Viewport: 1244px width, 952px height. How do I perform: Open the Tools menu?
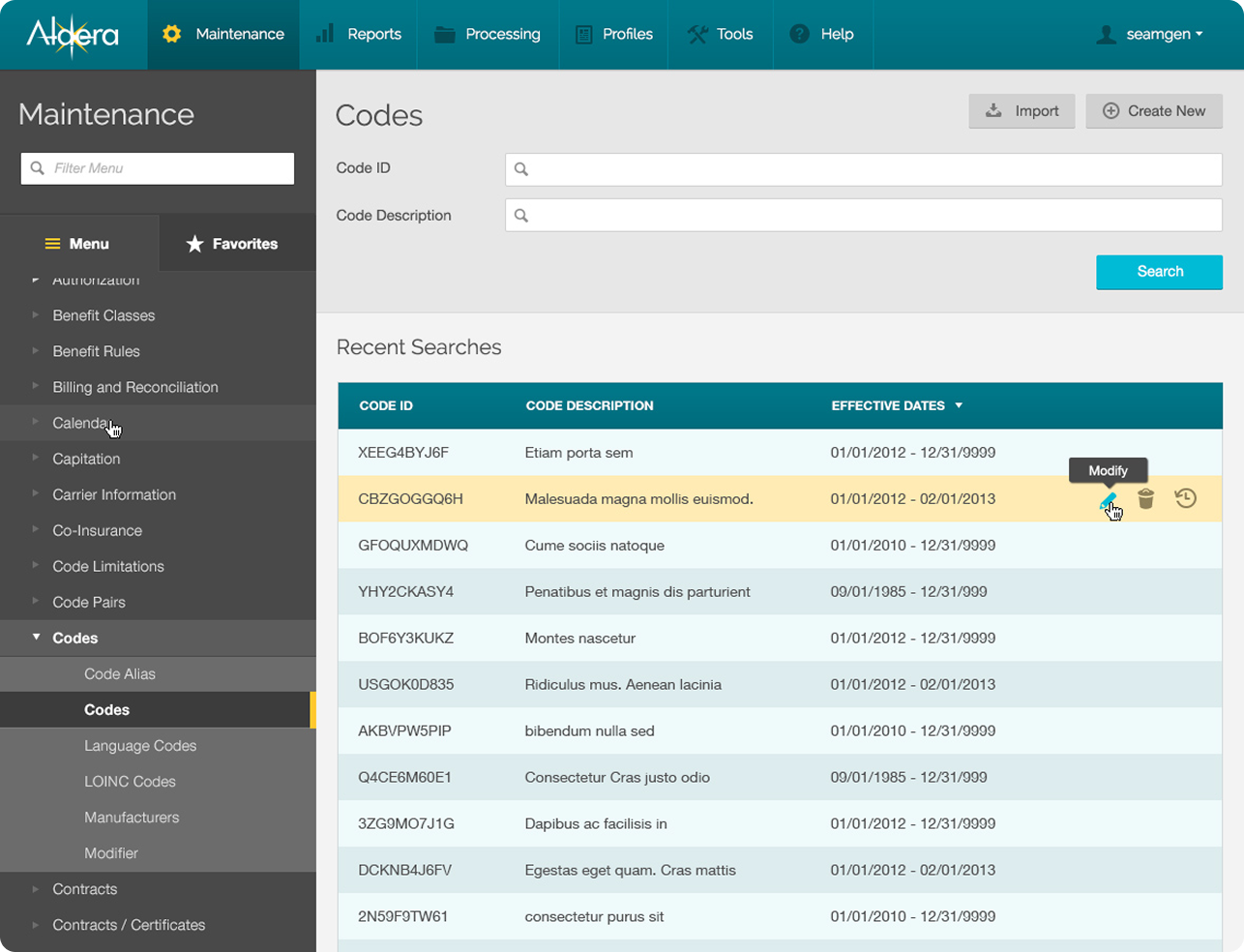point(720,35)
